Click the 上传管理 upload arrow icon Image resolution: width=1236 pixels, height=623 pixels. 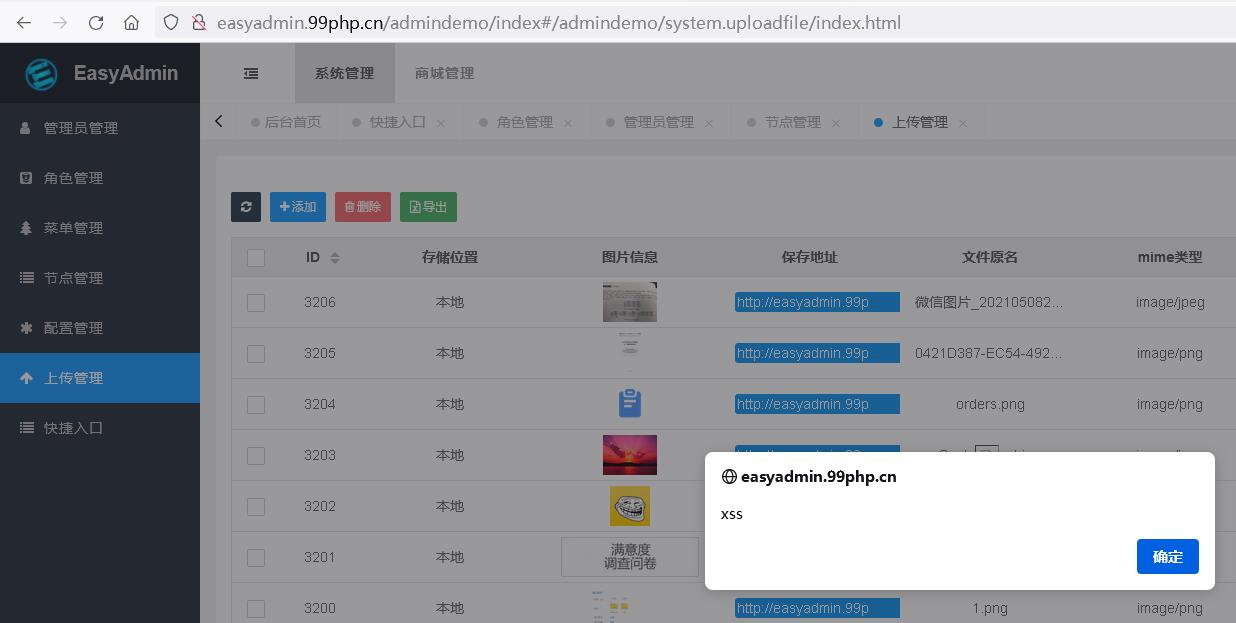(27, 378)
